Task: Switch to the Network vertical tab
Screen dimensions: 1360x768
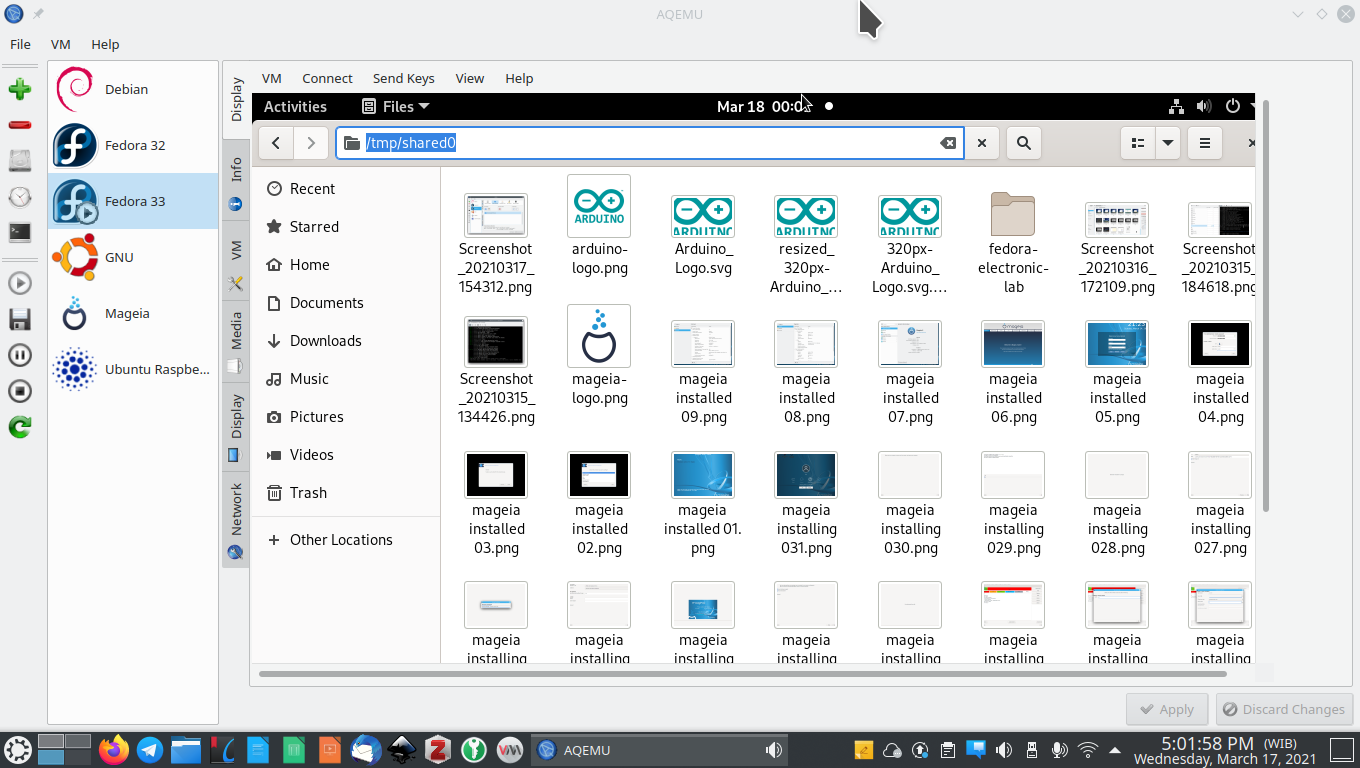Action: pyautogui.click(x=236, y=518)
